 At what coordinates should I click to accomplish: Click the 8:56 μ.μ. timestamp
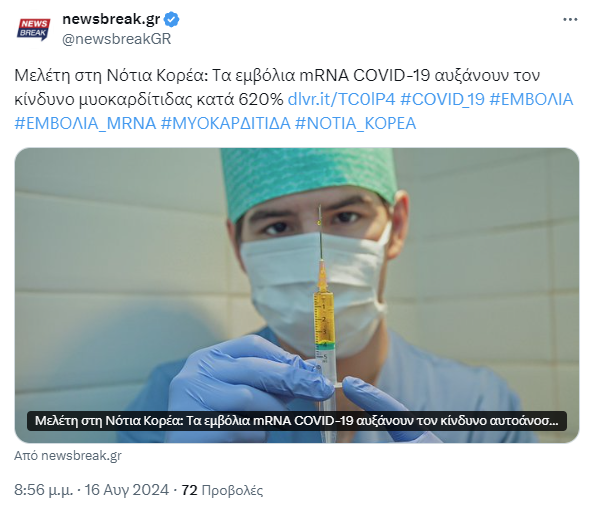pos(43,490)
